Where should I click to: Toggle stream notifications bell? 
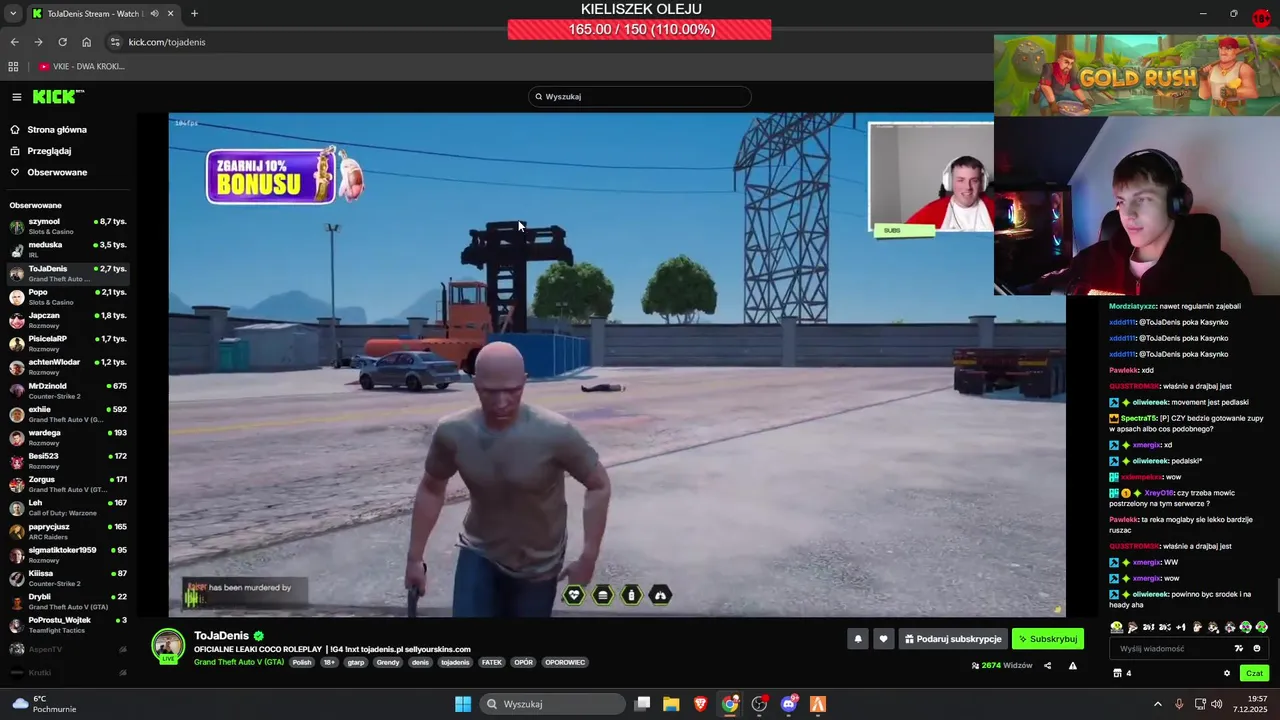click(858, 639)
